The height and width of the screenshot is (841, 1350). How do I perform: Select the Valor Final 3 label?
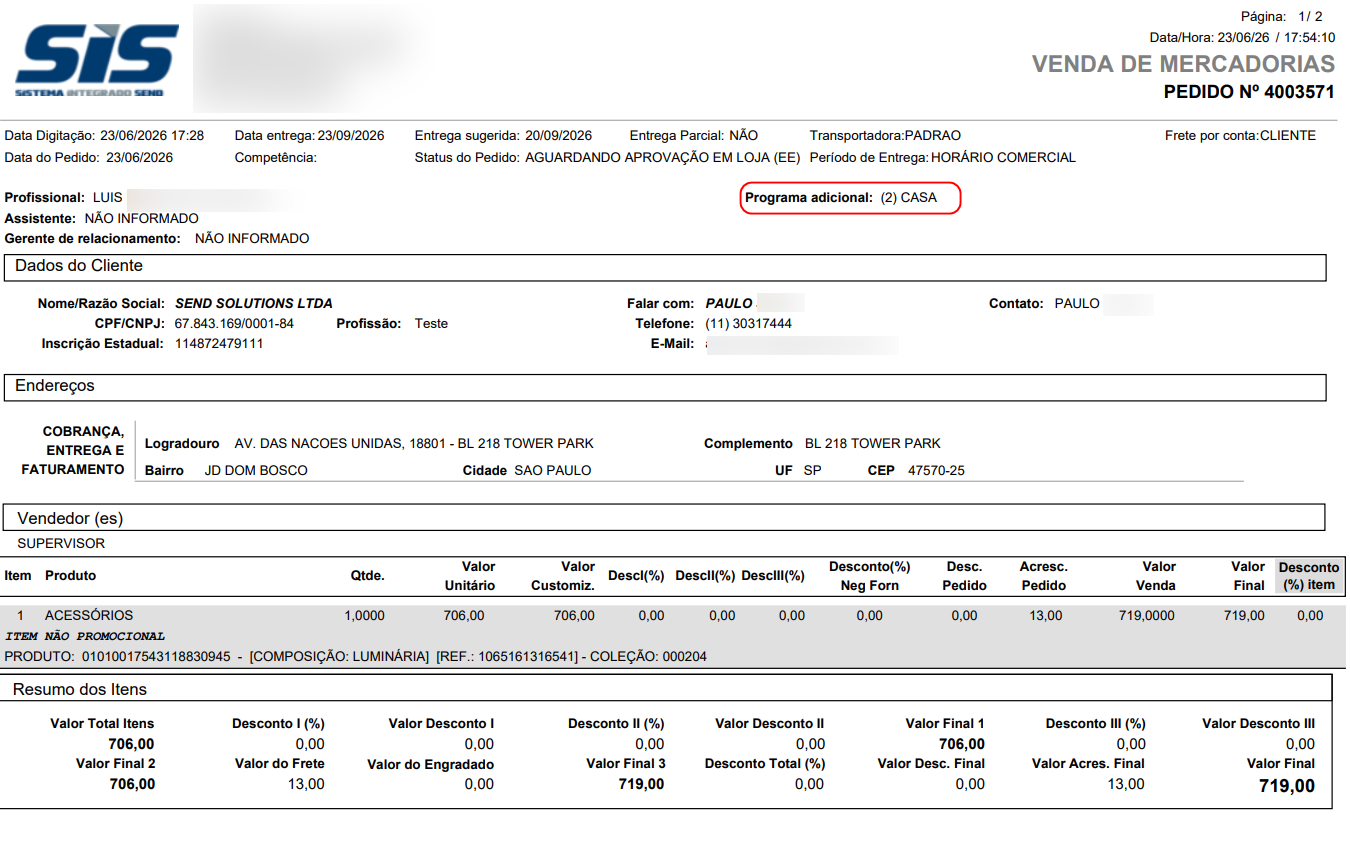(626, 763)
